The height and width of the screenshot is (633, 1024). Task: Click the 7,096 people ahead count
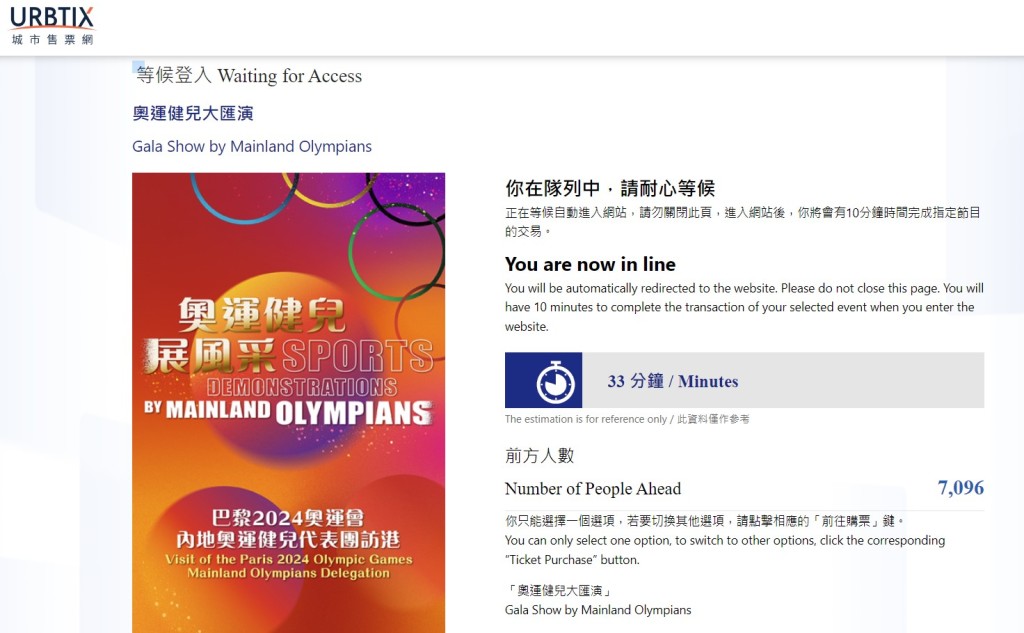tap(960, 487)
